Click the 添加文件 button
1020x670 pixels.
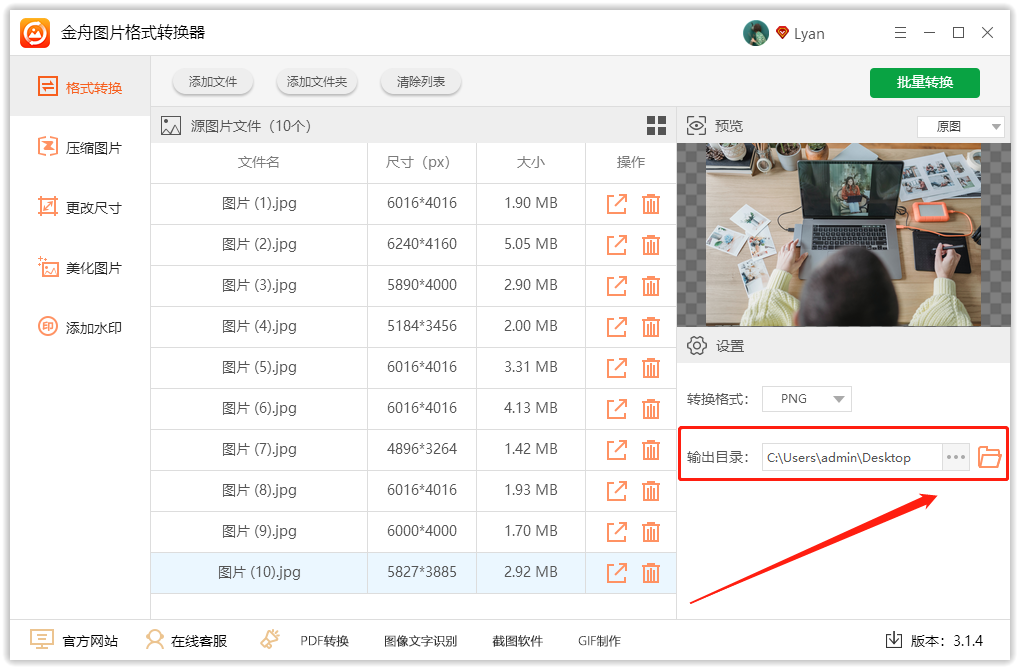click(212, 82)
